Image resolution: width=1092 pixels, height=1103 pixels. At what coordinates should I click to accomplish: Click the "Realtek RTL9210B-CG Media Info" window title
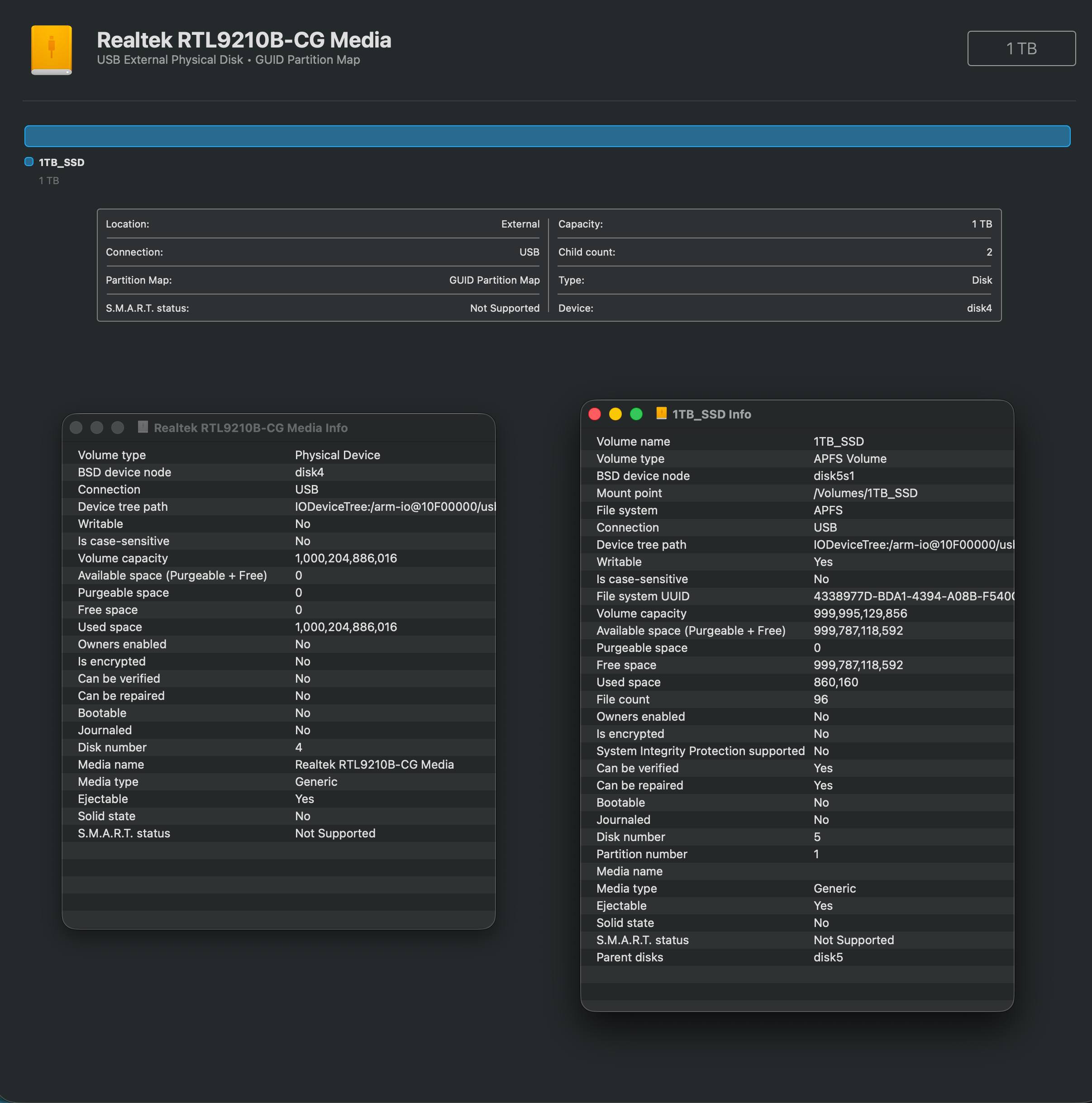251,428
